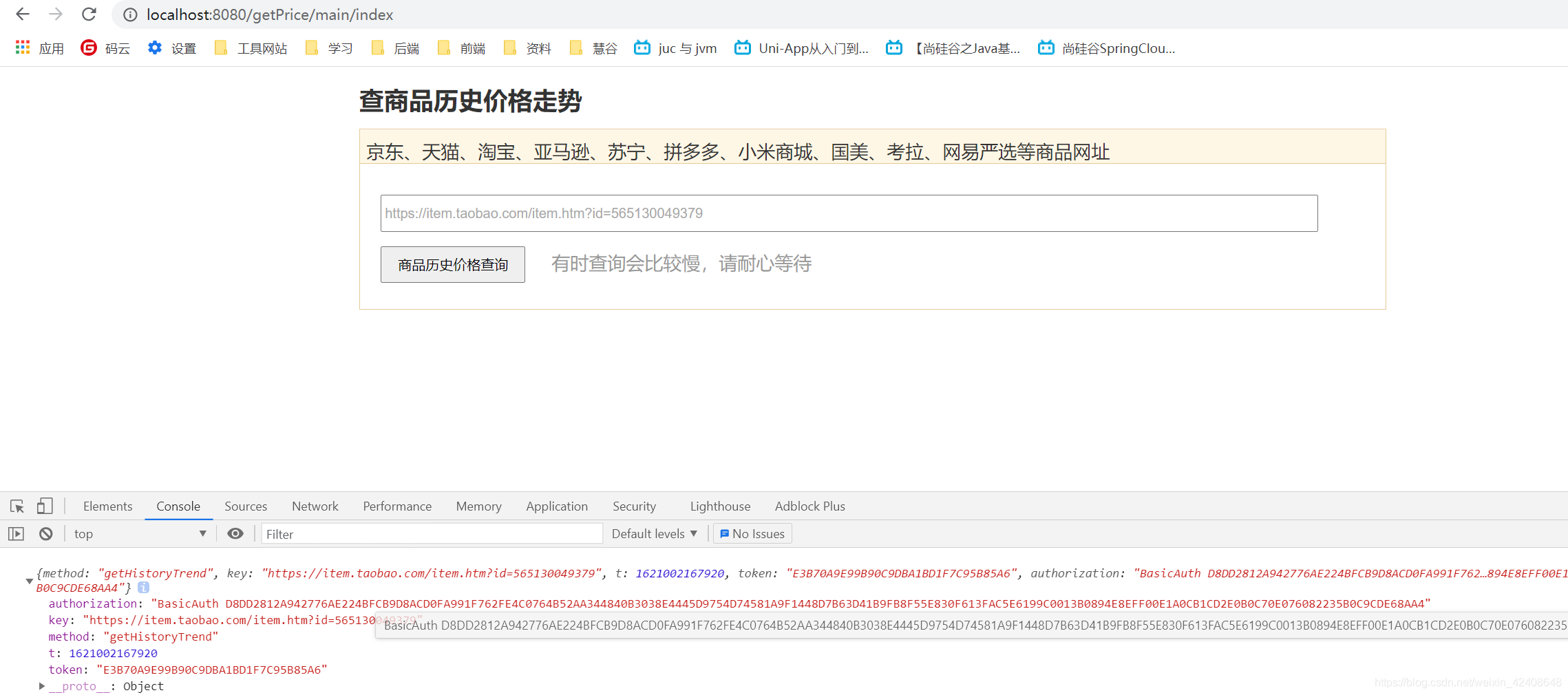Click the 查商品历史价格走势 heading
The image size is (1568, 695).
[471, 101]
